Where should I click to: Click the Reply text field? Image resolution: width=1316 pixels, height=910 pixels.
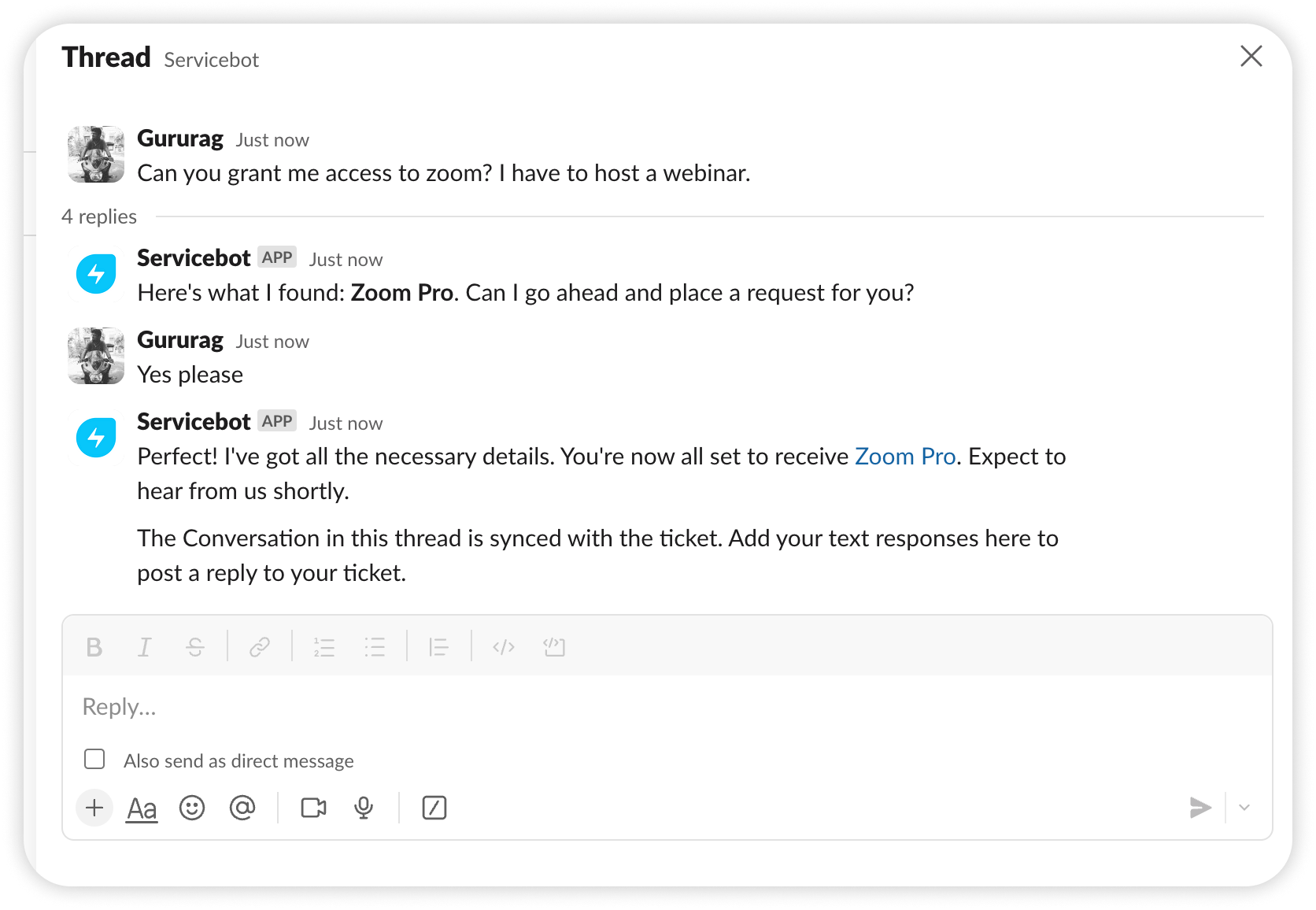pos(667,707)
